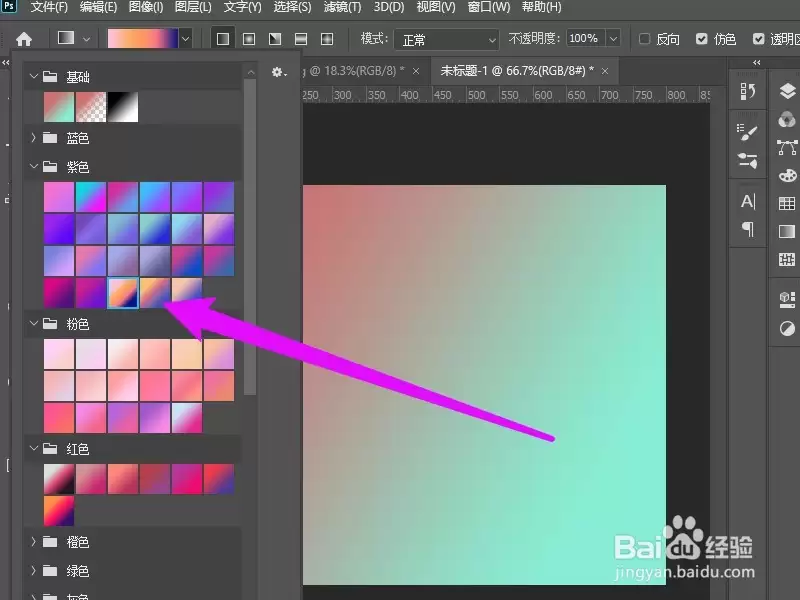The image size is (800, 600).
Task: Open the Color palette panel icon
Action: [787, 176]
